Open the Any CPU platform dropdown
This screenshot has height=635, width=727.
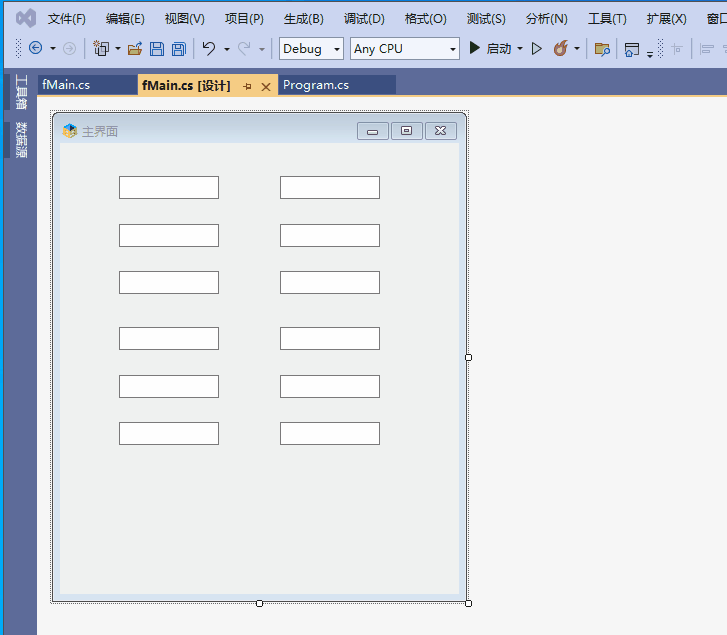pos(405,49)
